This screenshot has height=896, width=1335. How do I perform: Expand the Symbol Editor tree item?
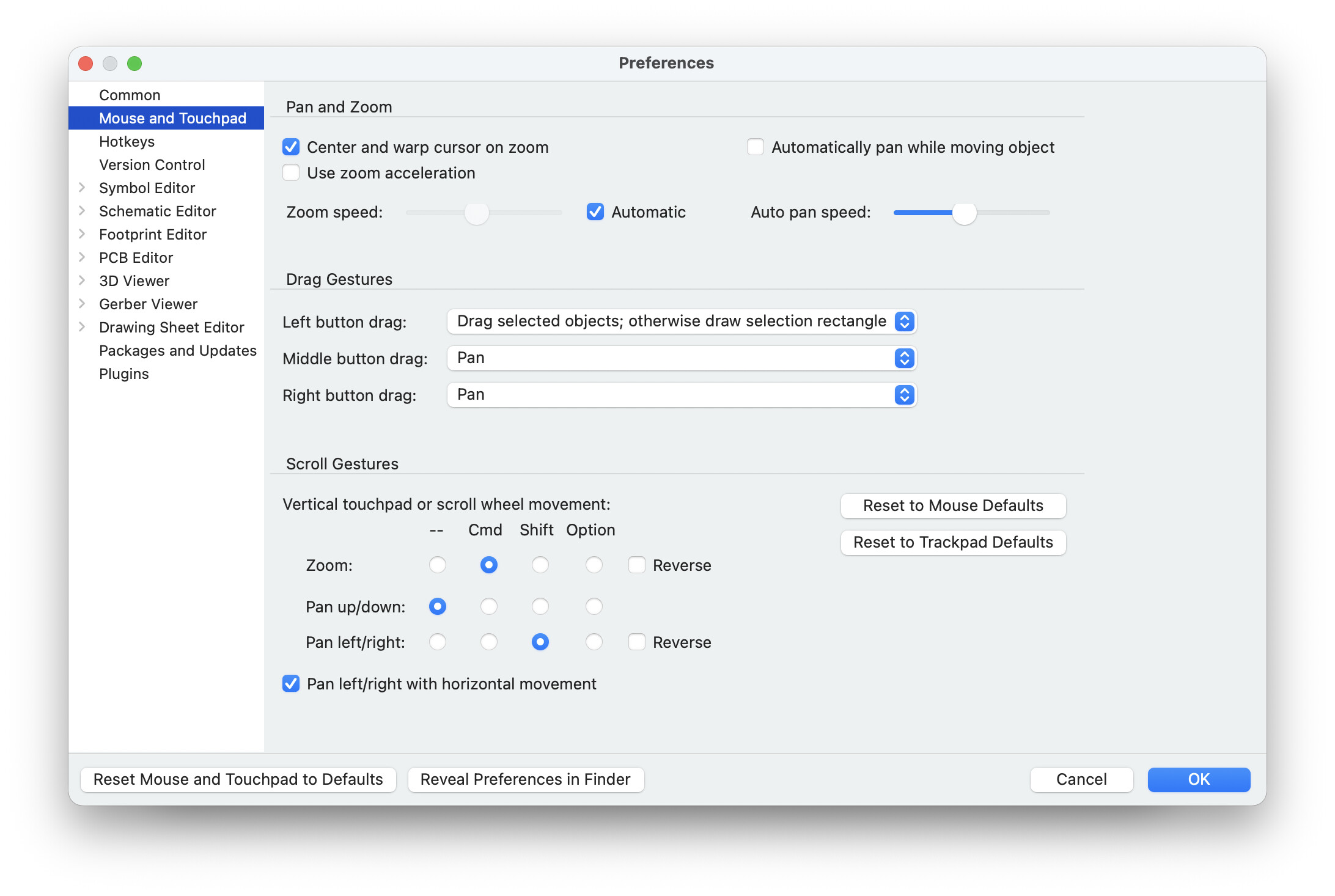pos(82,188)
